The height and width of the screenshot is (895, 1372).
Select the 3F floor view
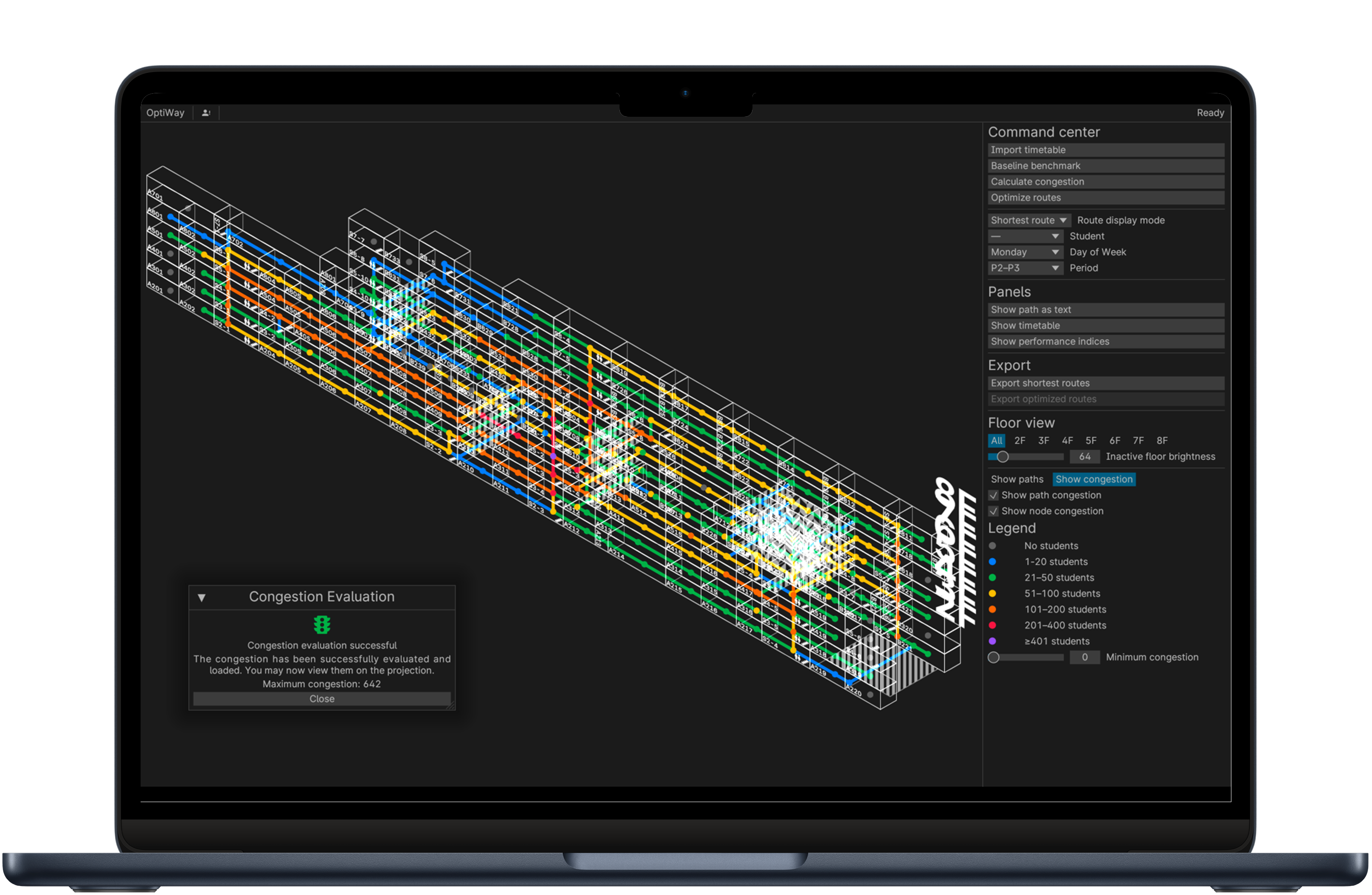[1043, 441]
